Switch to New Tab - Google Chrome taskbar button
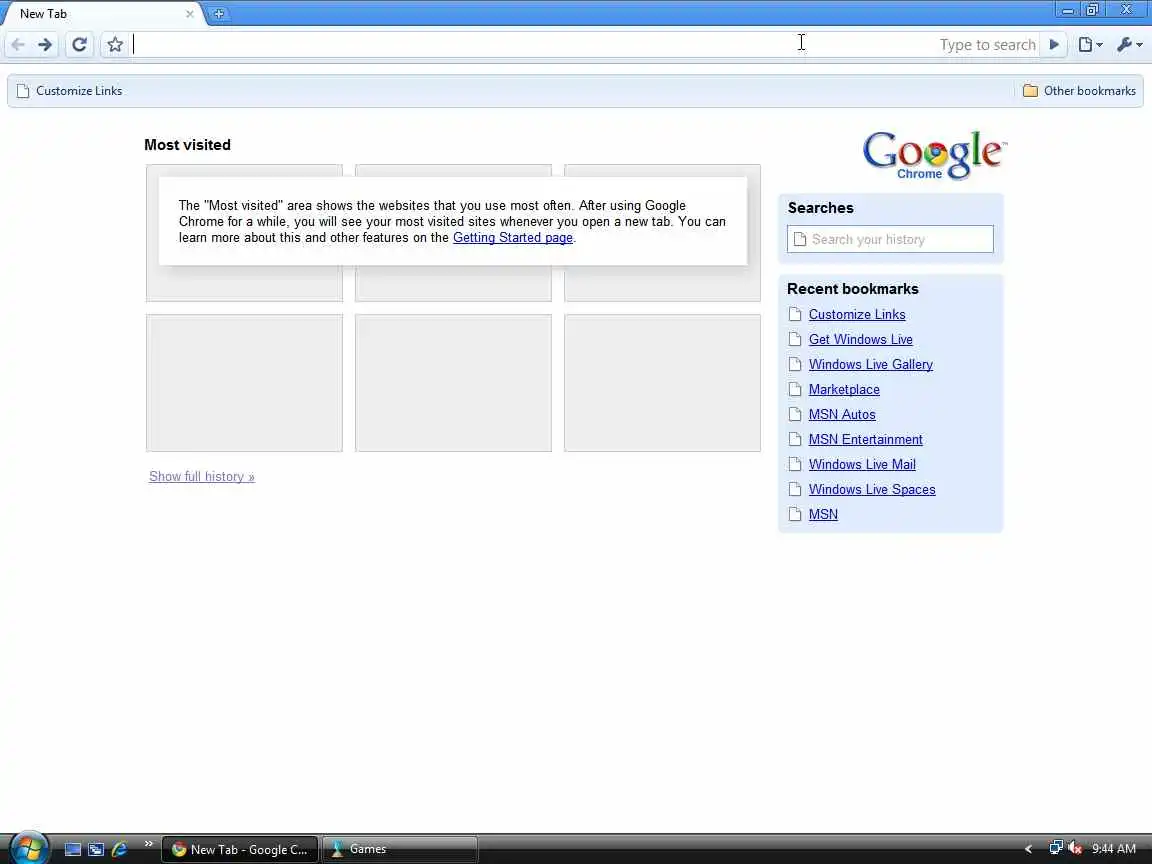1152x864 pixels. point(240,849)
